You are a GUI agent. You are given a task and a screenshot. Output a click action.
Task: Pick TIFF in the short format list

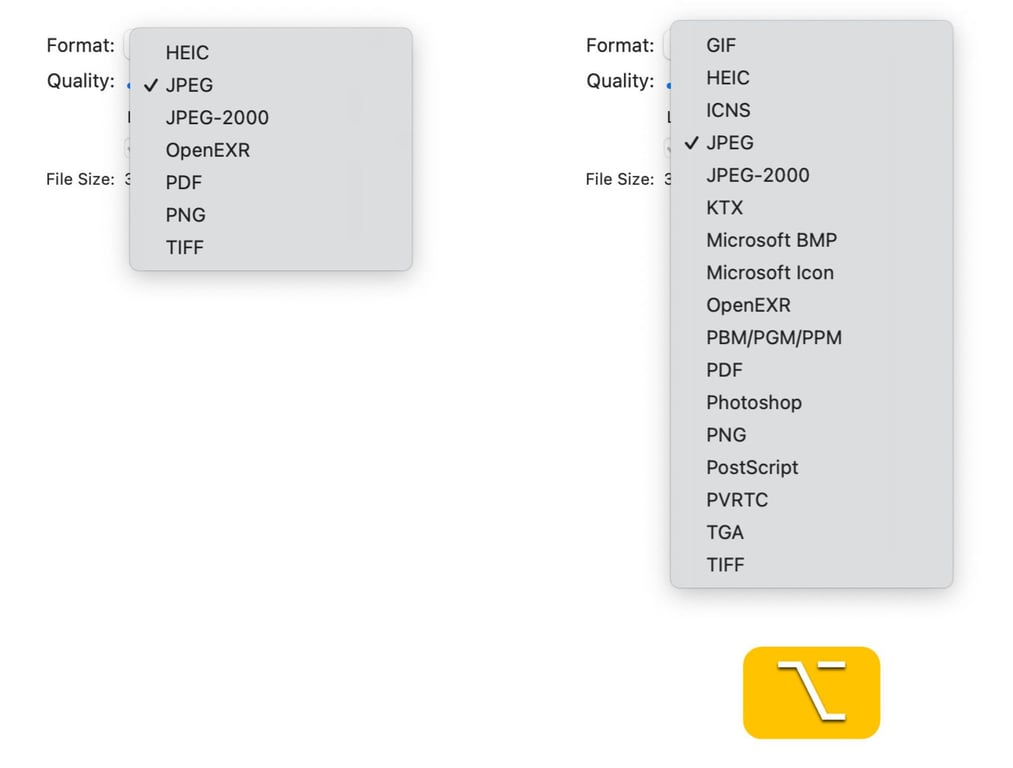[271, 247]
